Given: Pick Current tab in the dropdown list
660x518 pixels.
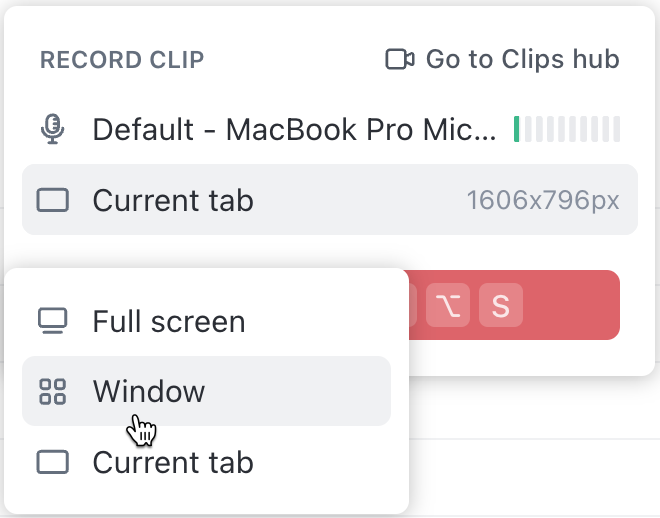Looking at the screenshot, I should (x=172, y=462).
